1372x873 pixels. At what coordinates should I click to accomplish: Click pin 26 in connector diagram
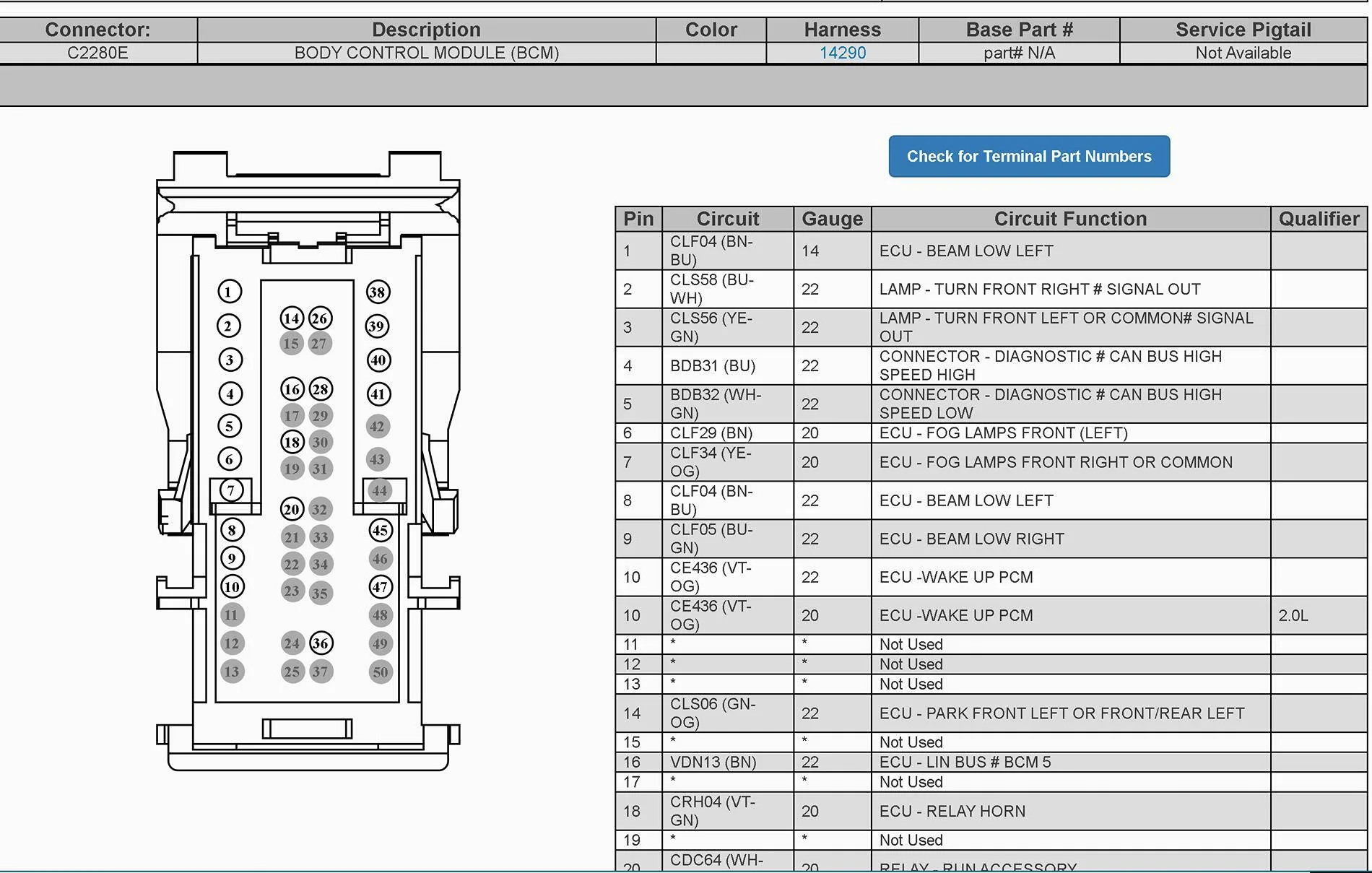(321, 318)
